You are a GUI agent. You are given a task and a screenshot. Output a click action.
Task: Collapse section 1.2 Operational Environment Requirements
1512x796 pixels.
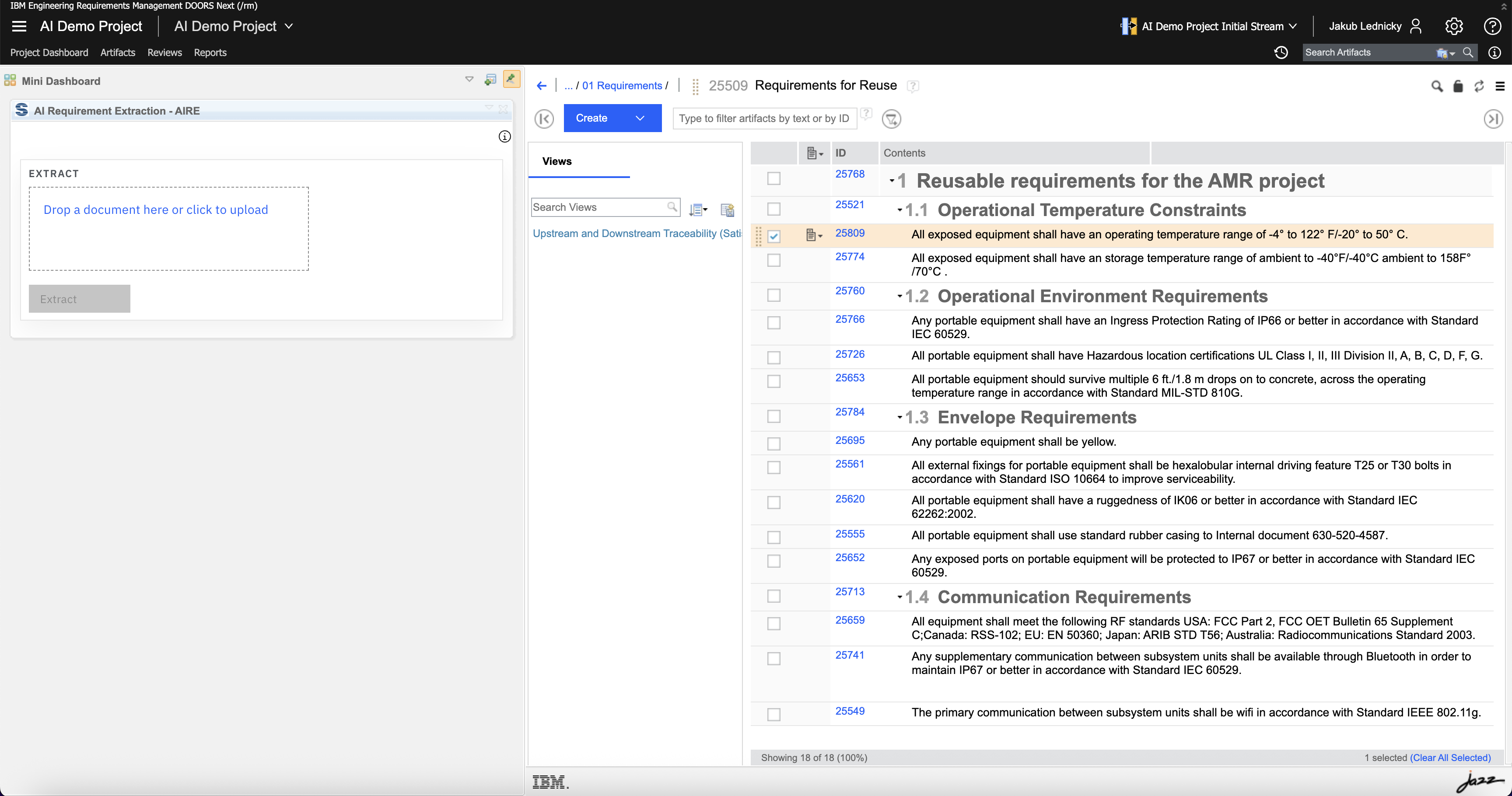click(x=899, y=296)
